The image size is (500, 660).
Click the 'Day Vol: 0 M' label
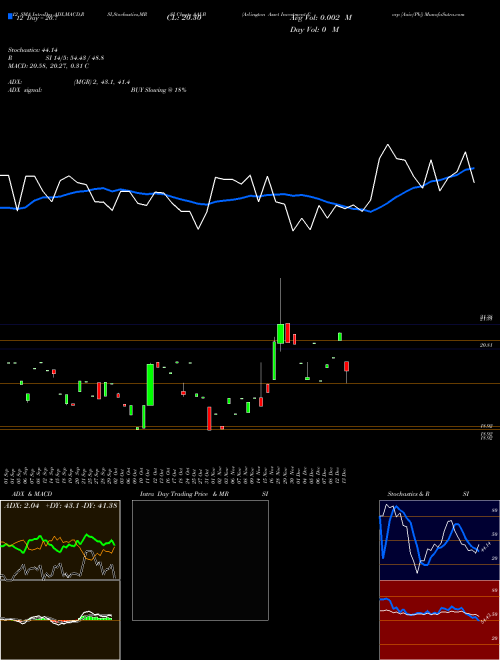(x=314, y=29)
